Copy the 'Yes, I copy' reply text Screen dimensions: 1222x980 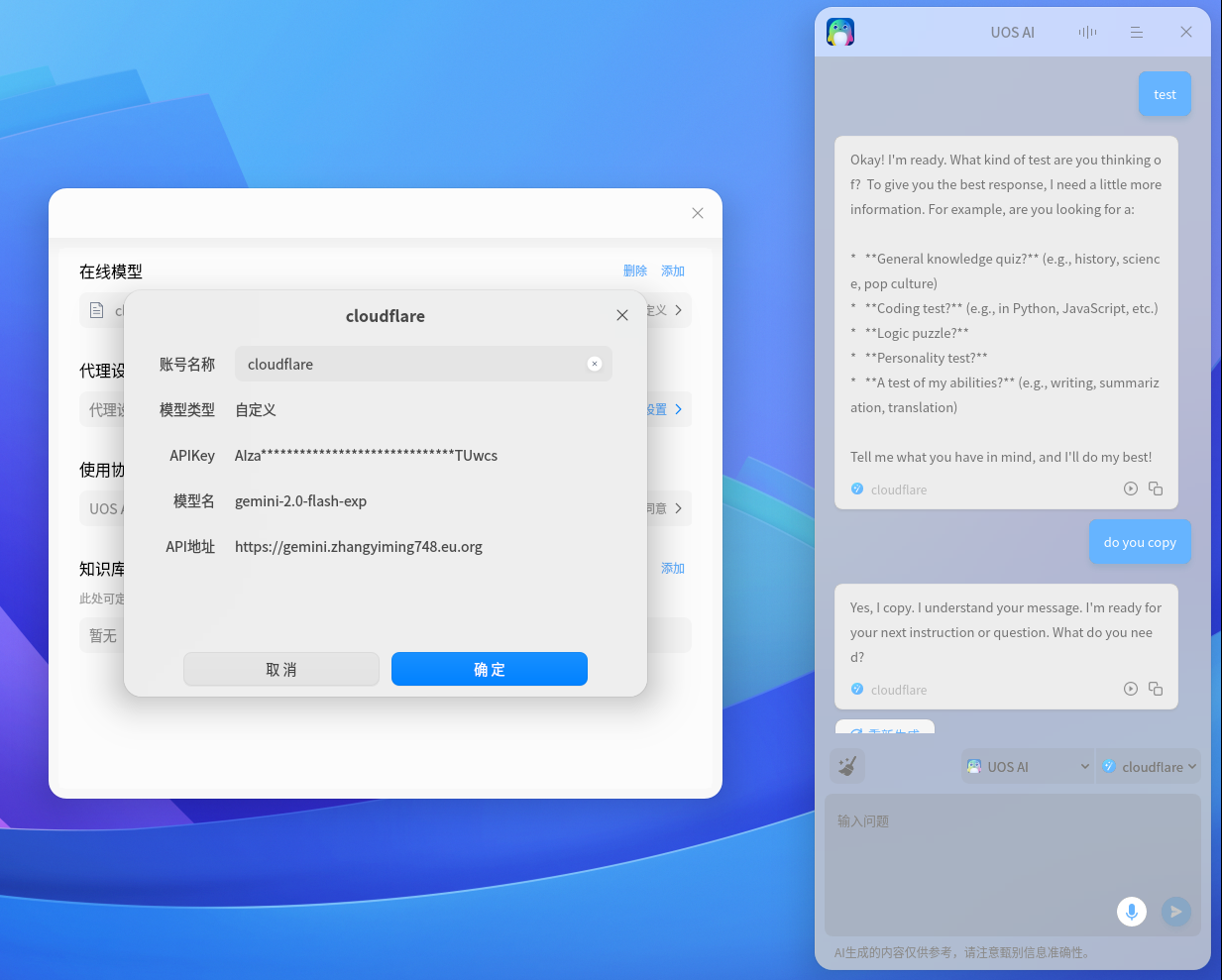click(1156, 689)
